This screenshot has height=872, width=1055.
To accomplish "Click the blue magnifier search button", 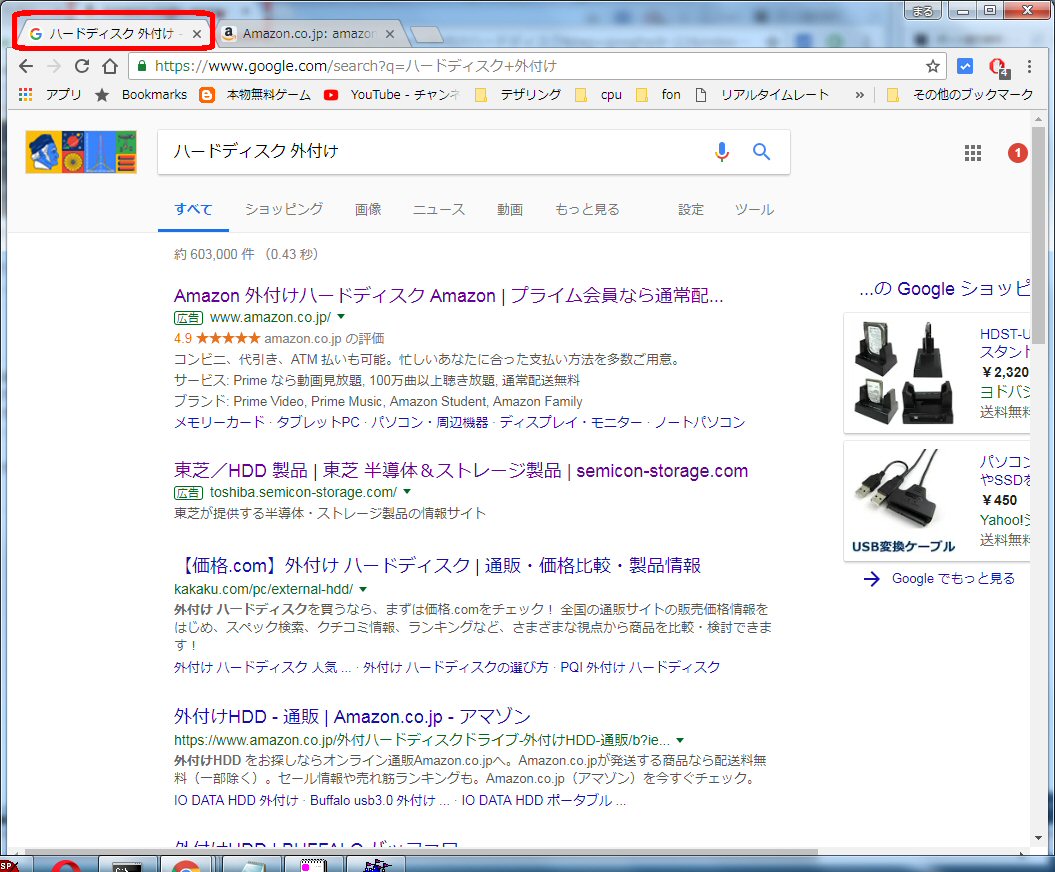I will (761, 151).
